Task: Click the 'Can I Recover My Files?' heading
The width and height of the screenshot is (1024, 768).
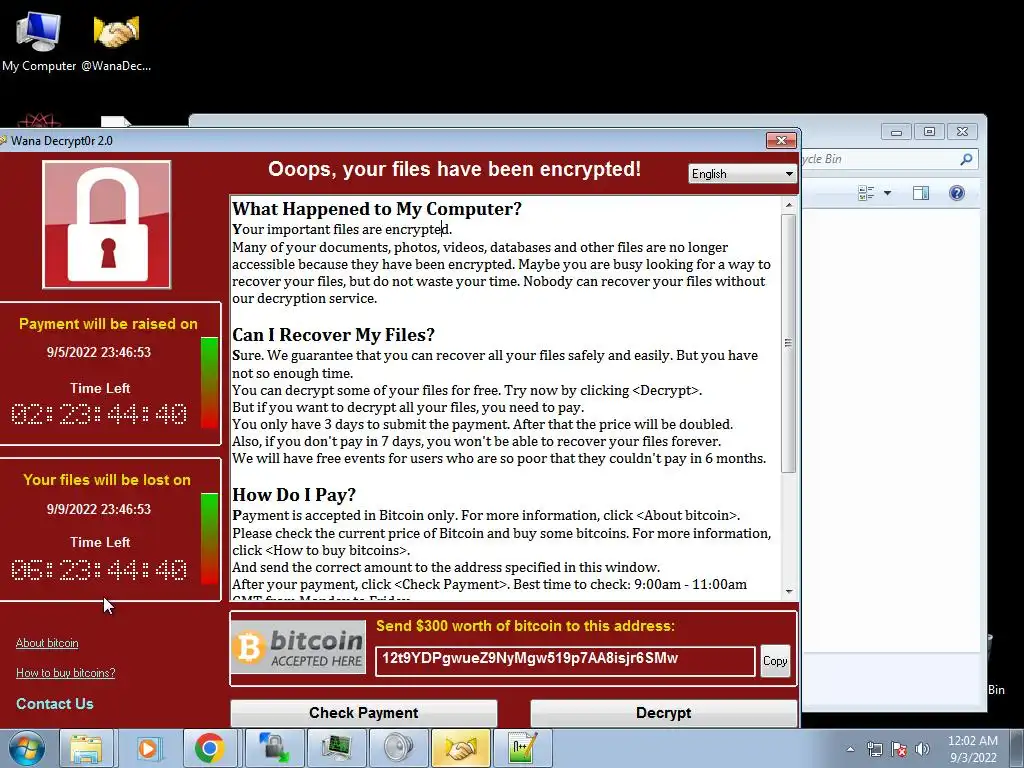Action: pos(333,335)
